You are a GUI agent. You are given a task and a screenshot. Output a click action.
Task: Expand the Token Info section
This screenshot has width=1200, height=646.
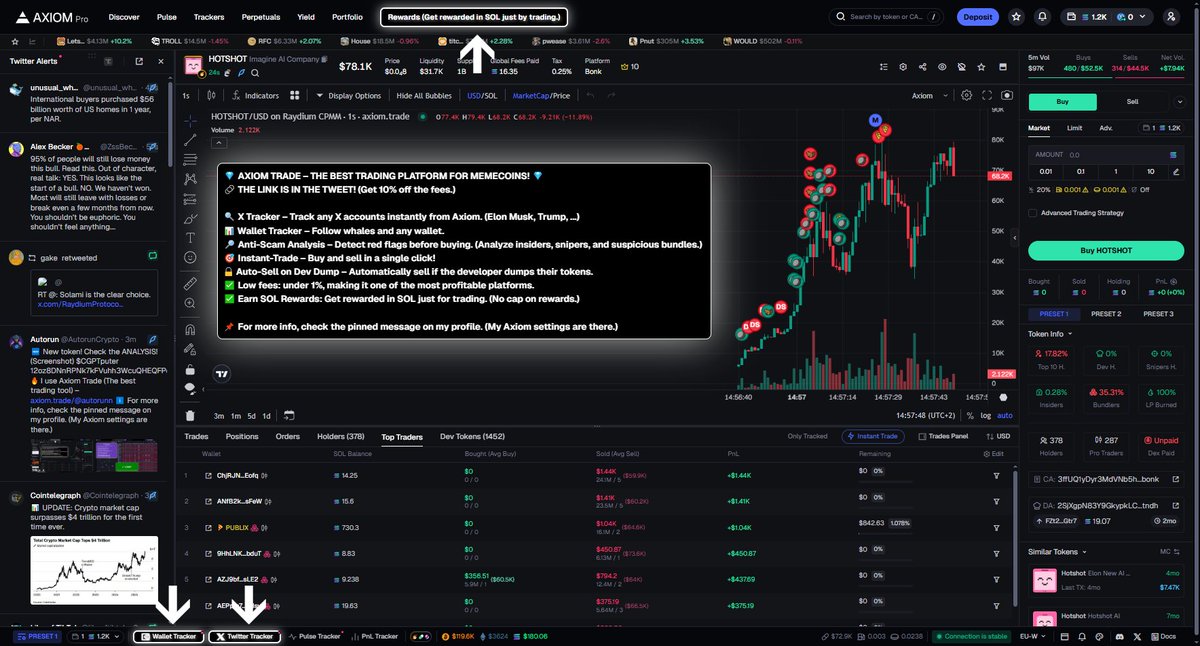click(x=1050, y=334)
